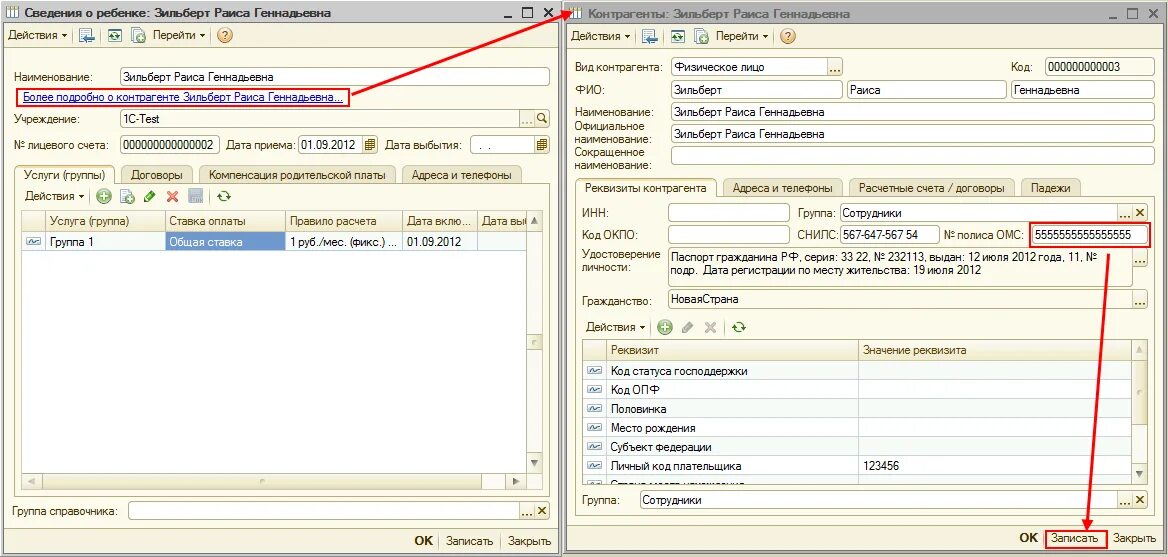Select Место рождения requisite row
Screen dimensions: 1168x557
point(857,428)
